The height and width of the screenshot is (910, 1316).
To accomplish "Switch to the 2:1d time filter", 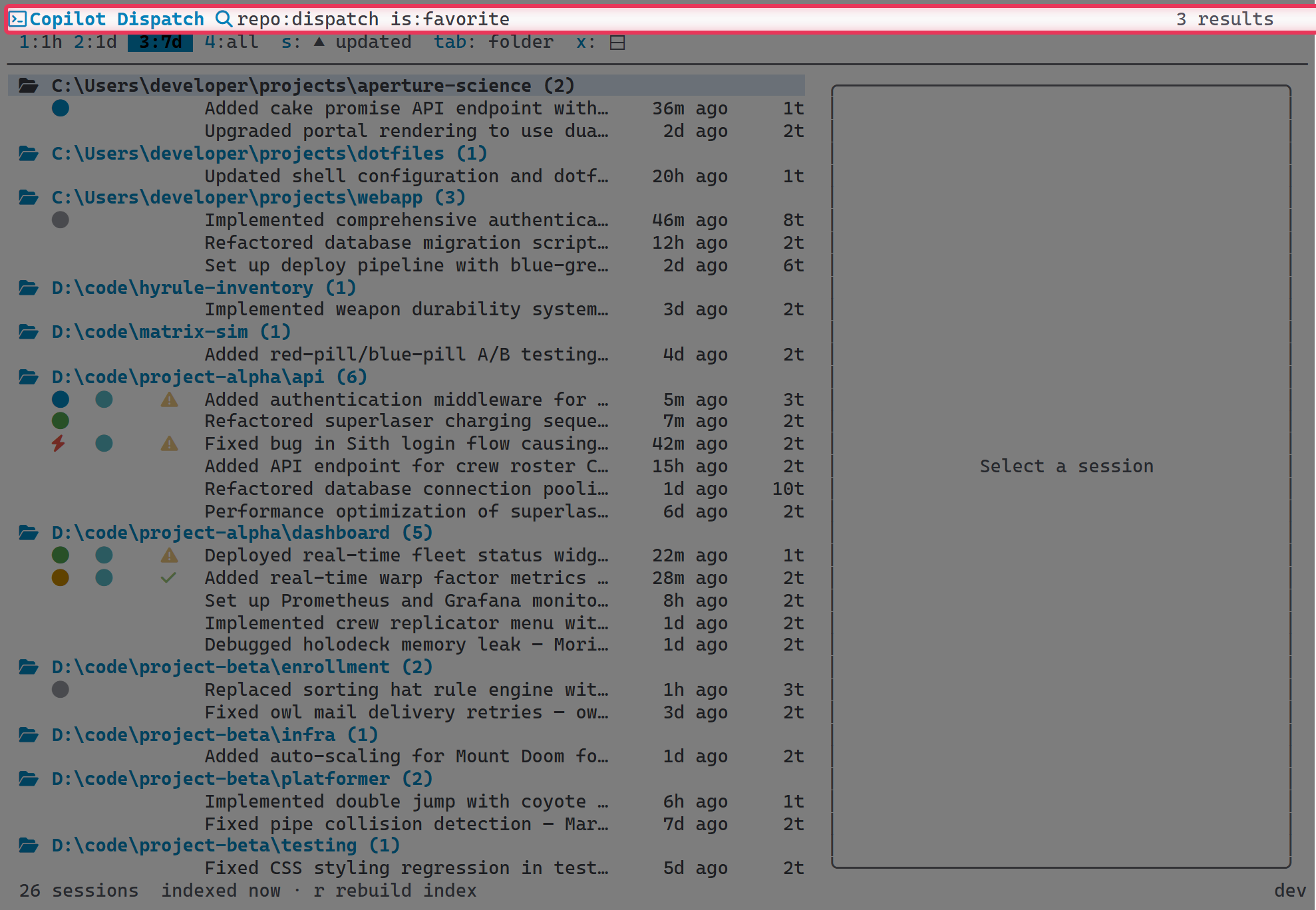I will click(95, 42).
